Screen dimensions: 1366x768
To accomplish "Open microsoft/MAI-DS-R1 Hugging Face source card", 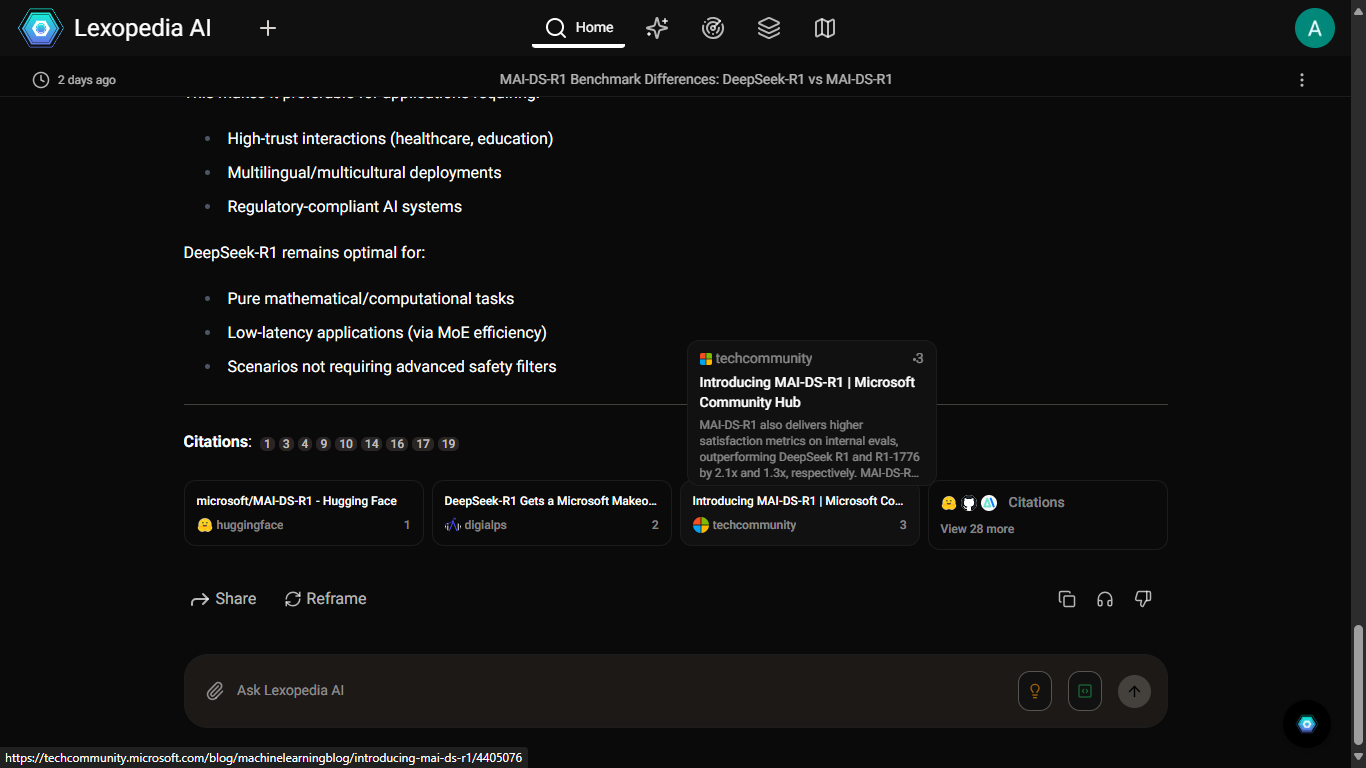I will tap(304, 513).
